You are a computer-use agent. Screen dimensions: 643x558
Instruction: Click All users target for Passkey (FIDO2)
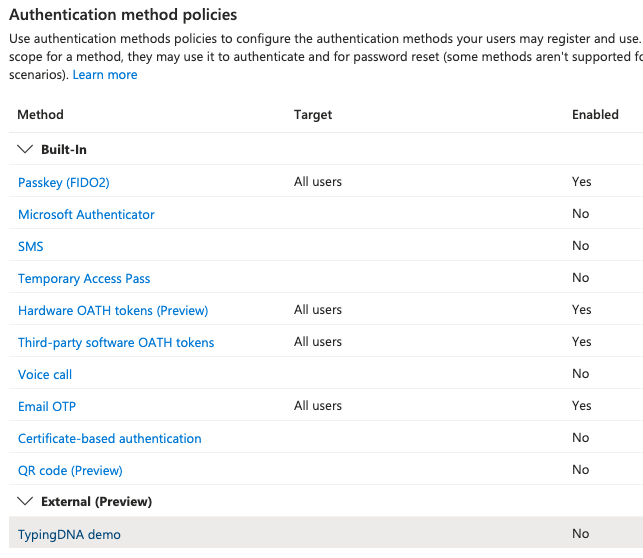[318, 181]
